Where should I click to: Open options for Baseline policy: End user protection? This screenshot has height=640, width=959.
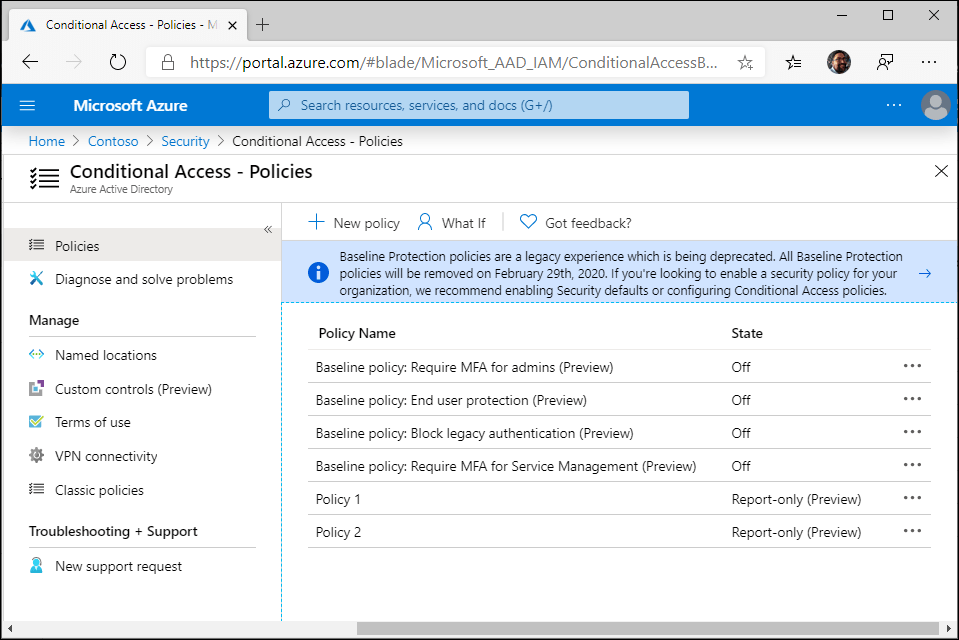pos(911,399)
